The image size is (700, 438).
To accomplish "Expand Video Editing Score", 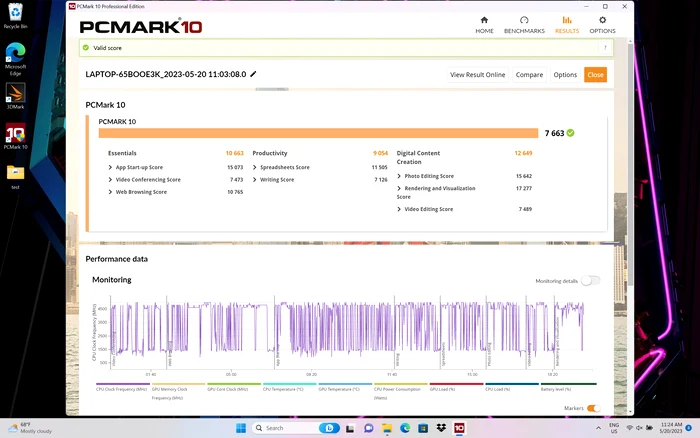I will pyautogui.click(x=399, y=209).
